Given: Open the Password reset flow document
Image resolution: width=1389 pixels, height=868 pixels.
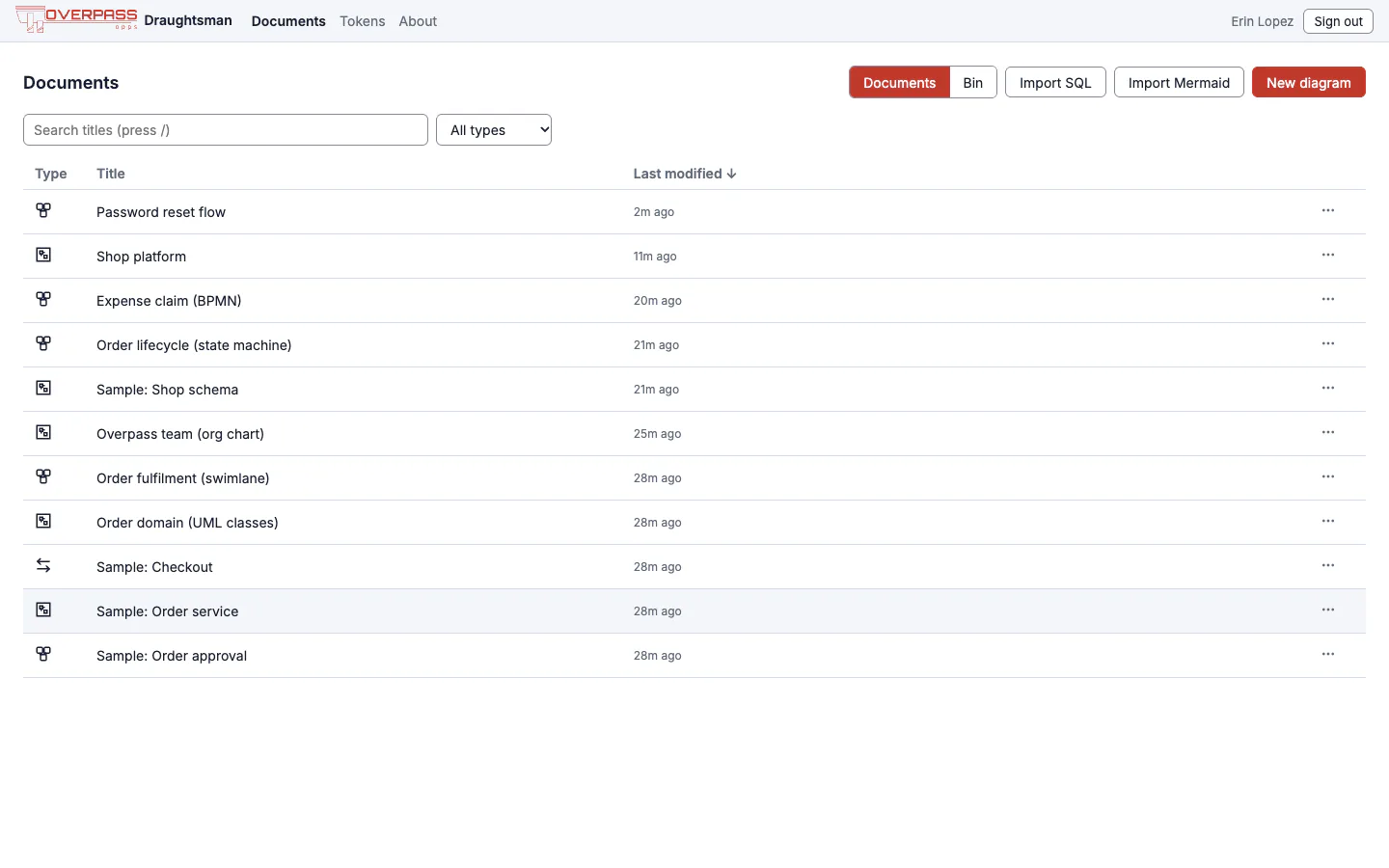Looking at the screenshot, I should (161, 212).
